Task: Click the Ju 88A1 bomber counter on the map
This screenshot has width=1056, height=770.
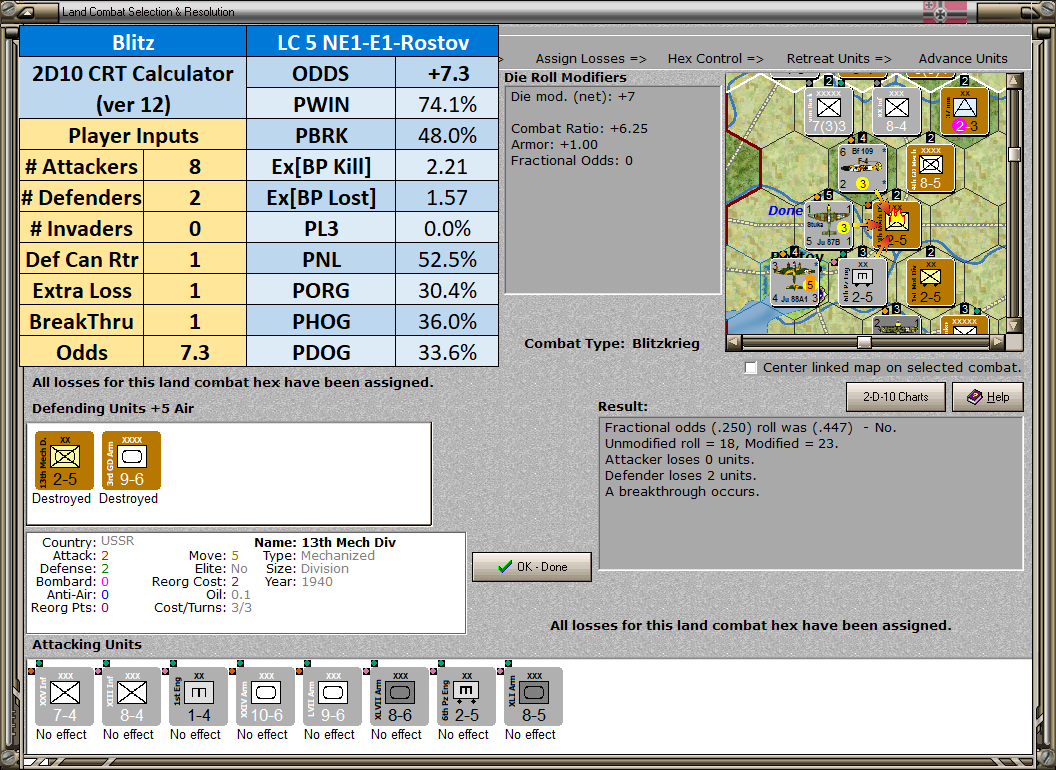Action: [x=795, y=282]
